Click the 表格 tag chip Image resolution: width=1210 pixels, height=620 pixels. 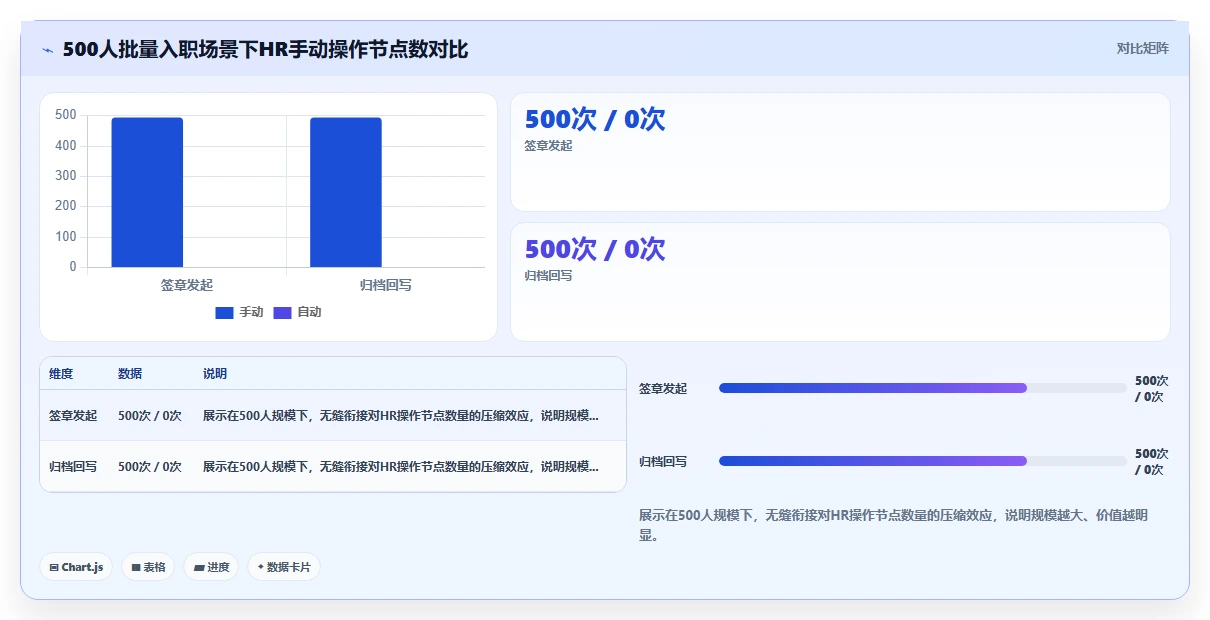click(x=148, y=567)
